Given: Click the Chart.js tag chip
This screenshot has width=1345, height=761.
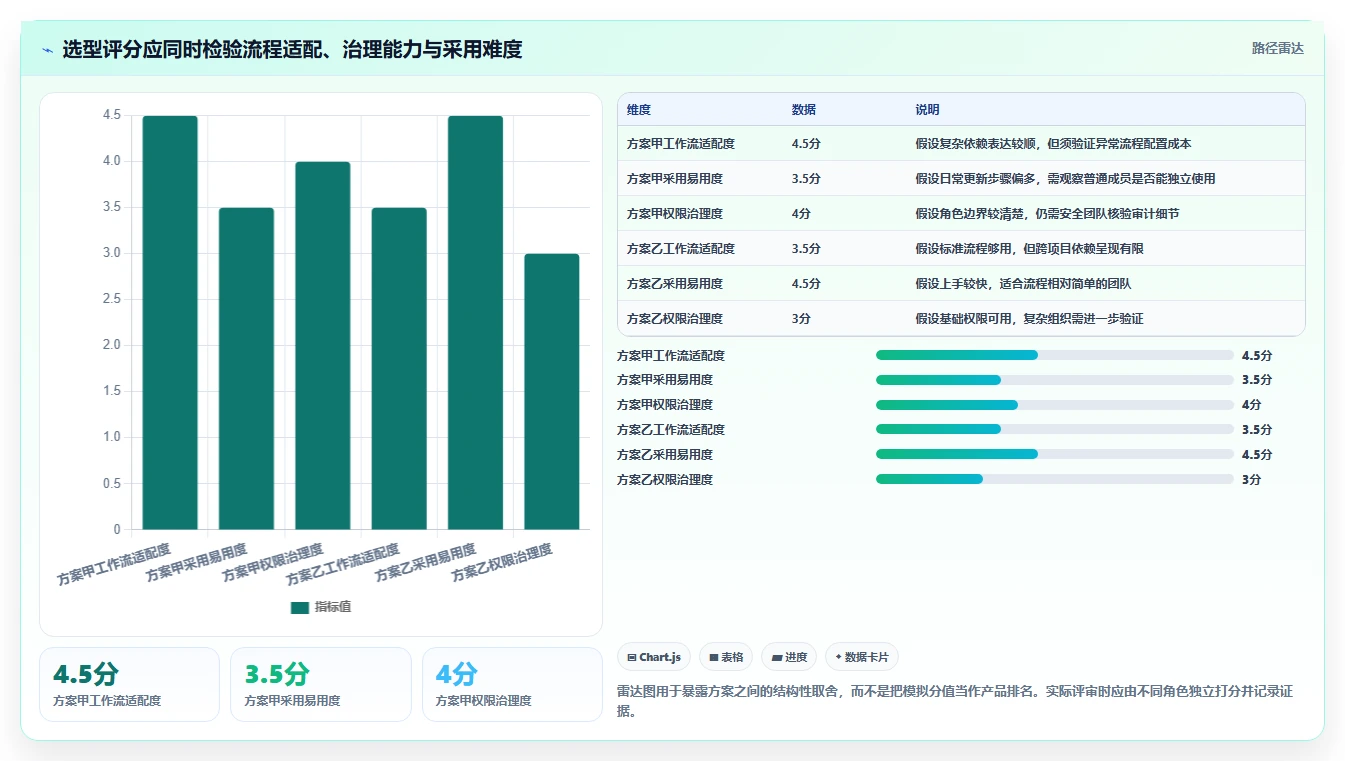Looking at the screenshot, I should (654, 657).
